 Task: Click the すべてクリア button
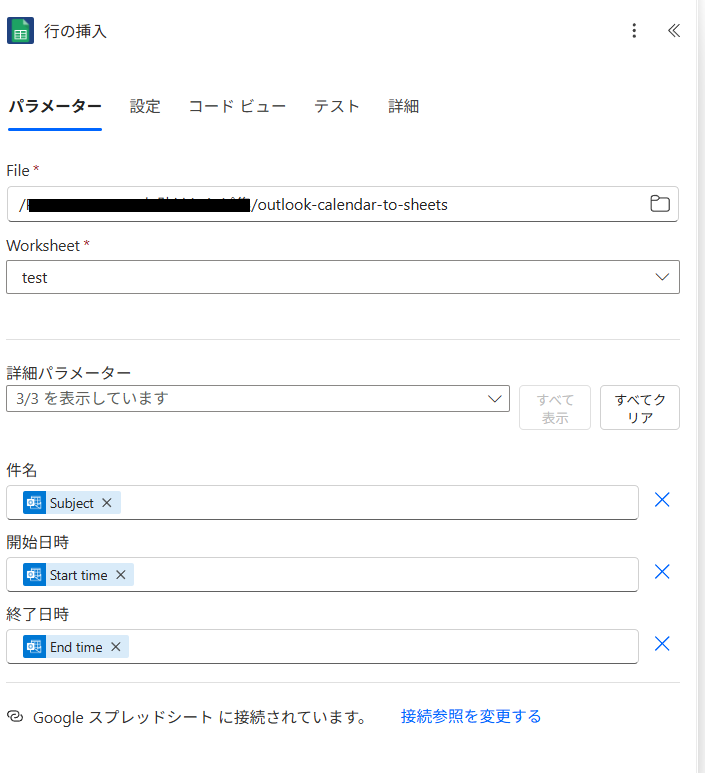tap(640, 408)
